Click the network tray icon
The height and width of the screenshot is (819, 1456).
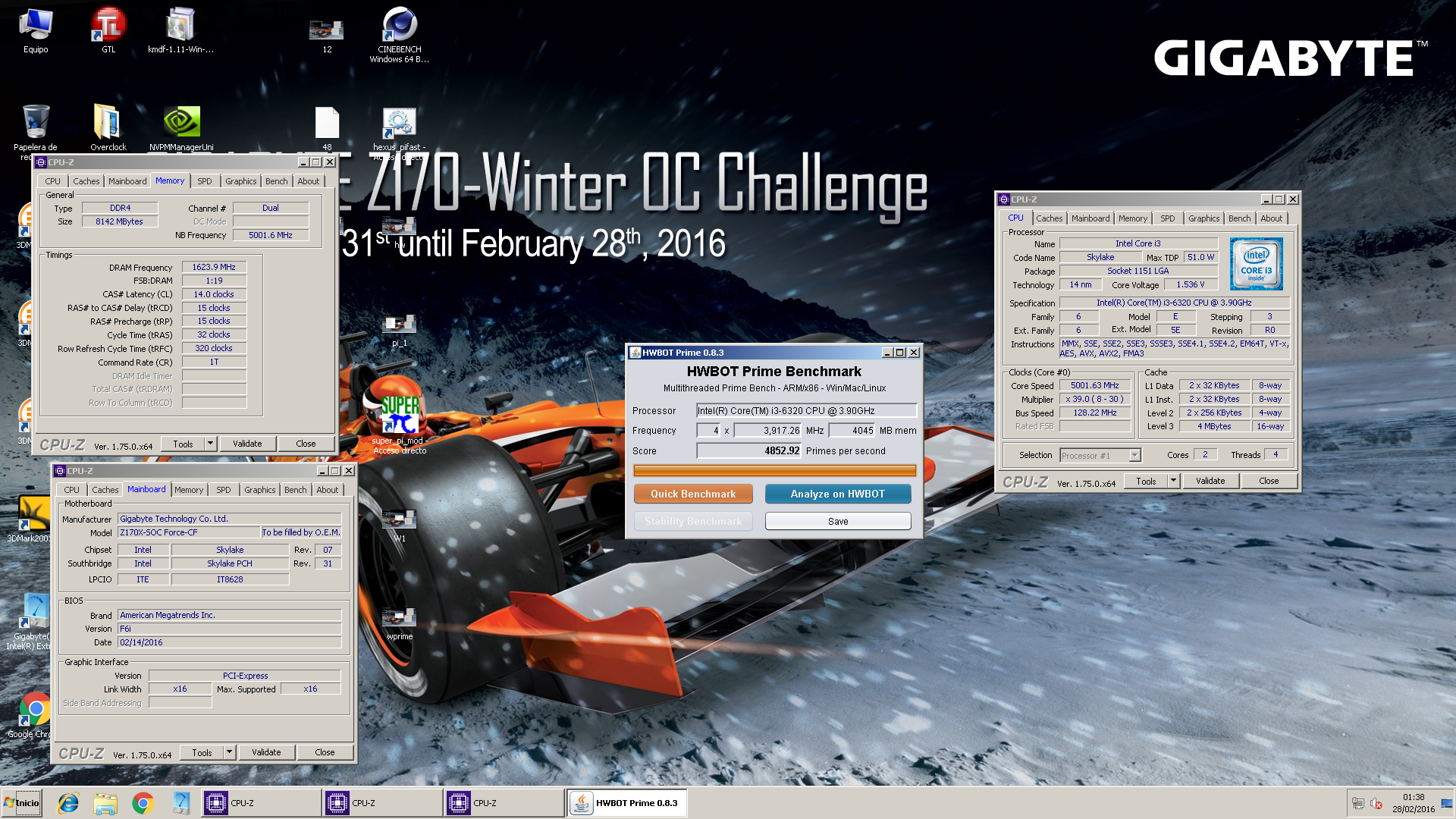pyautogui.click(x=1357, y=804)
